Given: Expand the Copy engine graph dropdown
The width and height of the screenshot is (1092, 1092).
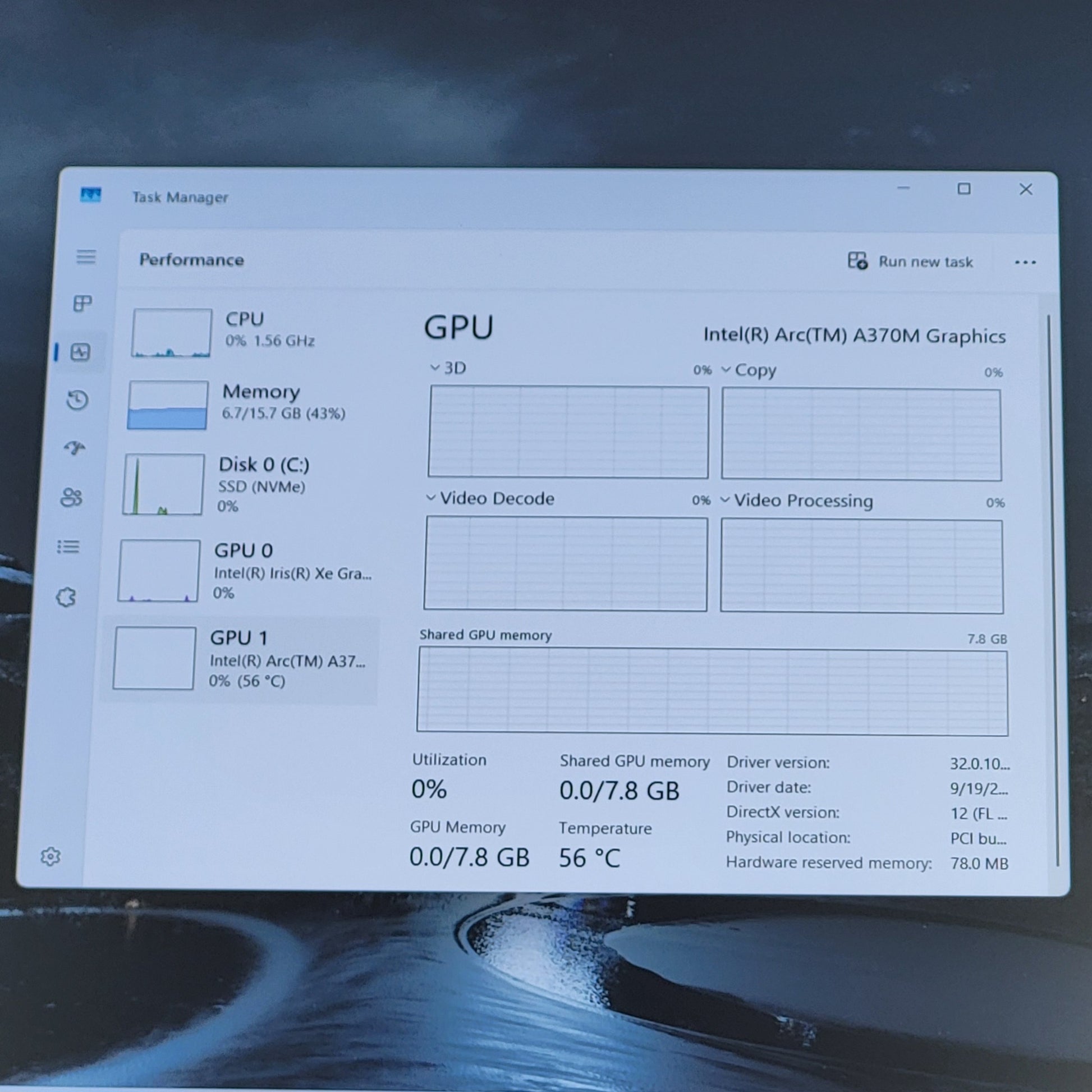Looking at the screenshot, I should pyautogui.click(x=726, y=370).
